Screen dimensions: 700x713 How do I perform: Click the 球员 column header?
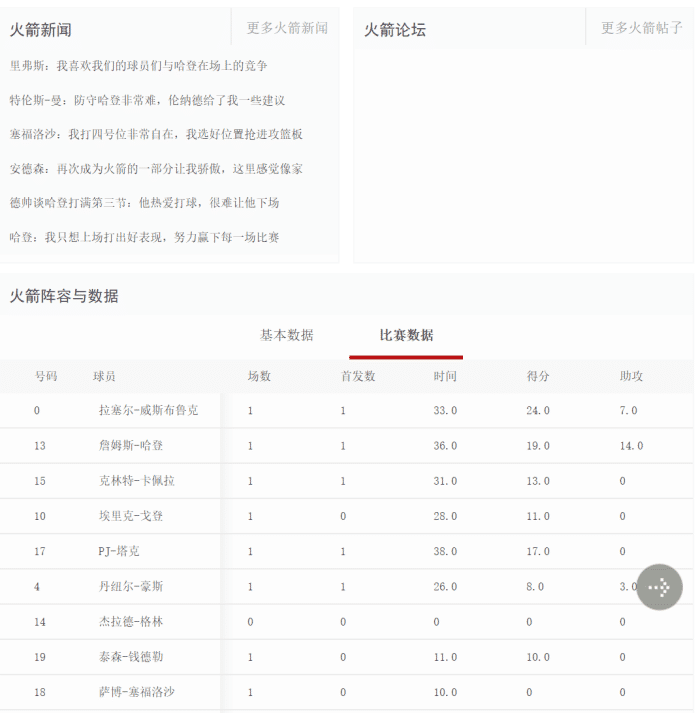click(x=104, y=376)
